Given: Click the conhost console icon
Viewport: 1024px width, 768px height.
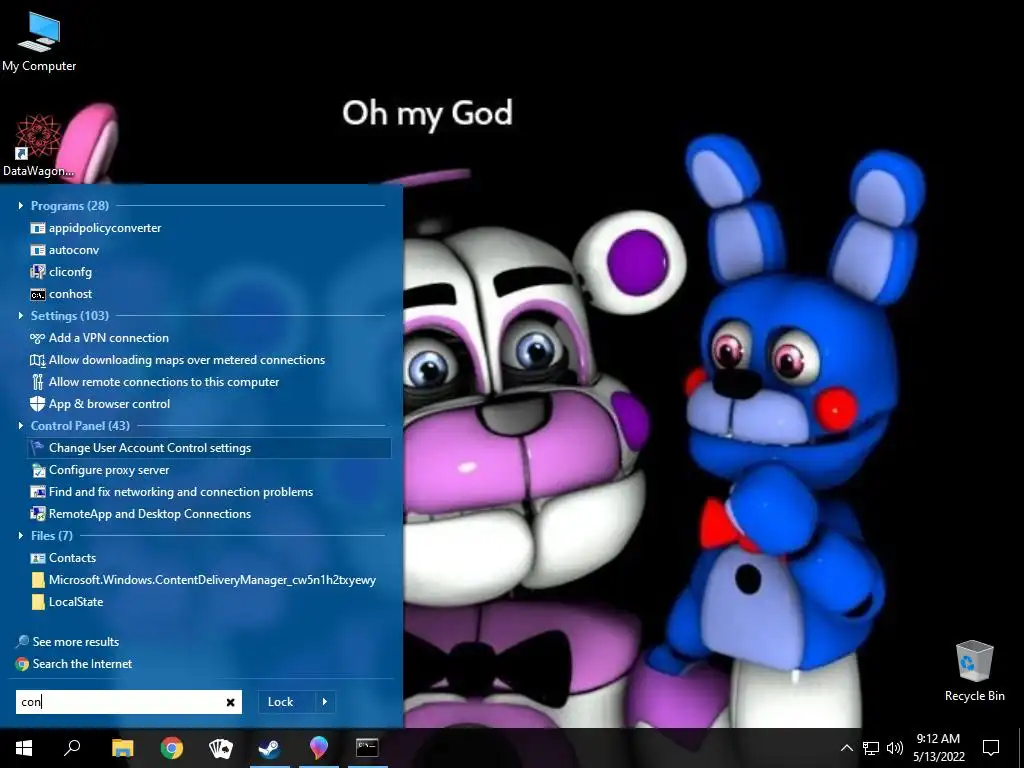Looking at the screenshot, I should click(x=38, y=295).
